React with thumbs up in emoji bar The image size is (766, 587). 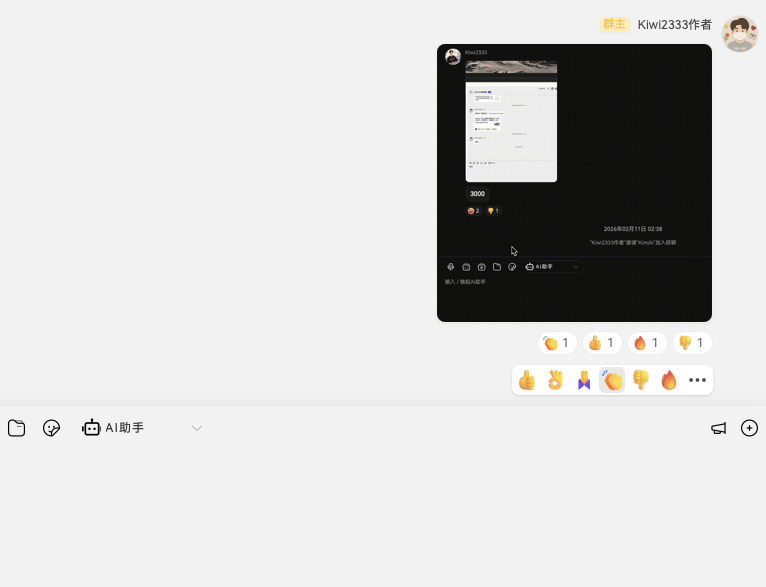527,380
